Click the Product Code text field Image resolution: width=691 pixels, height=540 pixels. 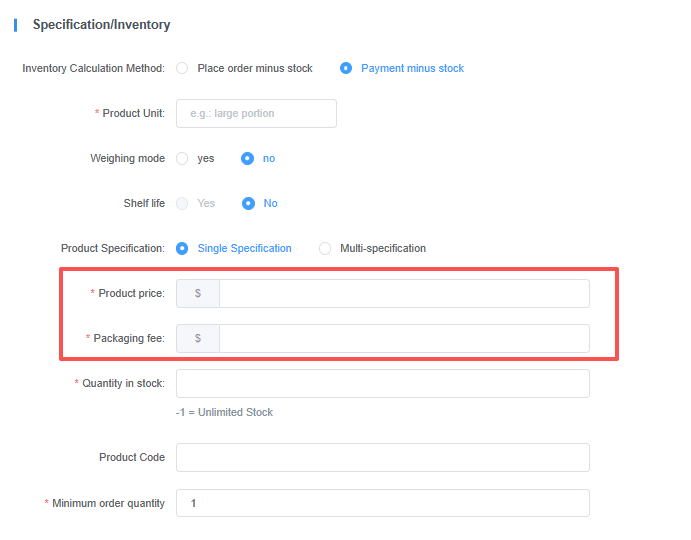tap(382, 458)
